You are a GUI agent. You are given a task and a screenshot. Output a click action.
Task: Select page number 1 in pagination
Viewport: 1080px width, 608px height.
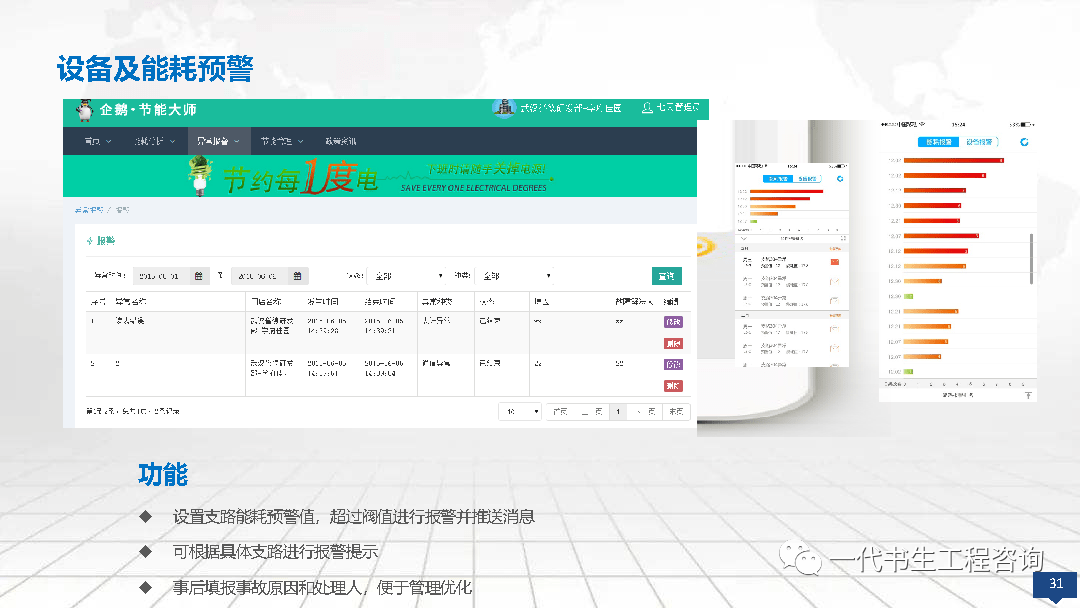tap(618, 411)
